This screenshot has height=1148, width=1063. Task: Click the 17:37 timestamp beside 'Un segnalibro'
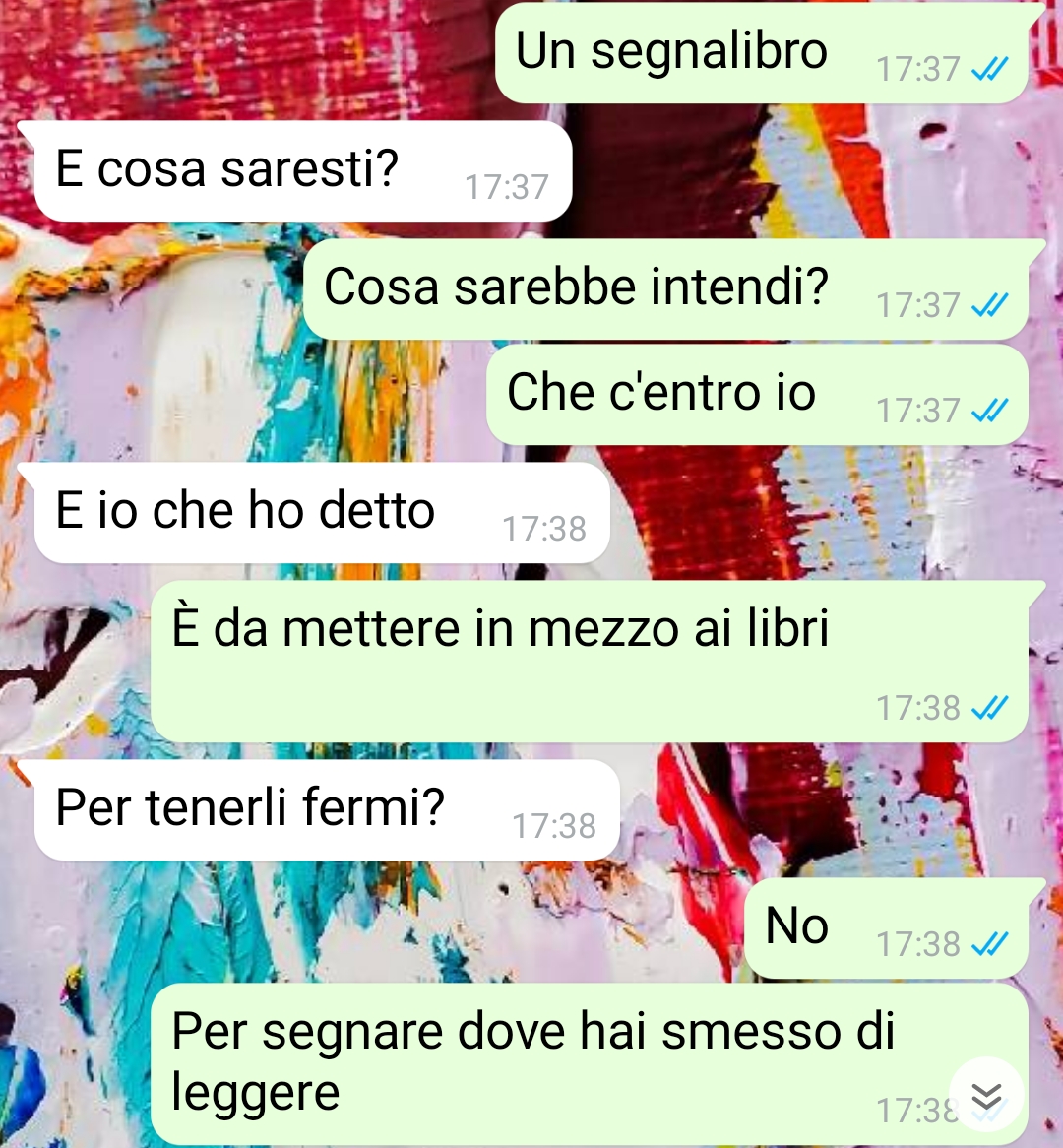coord(918,70)
